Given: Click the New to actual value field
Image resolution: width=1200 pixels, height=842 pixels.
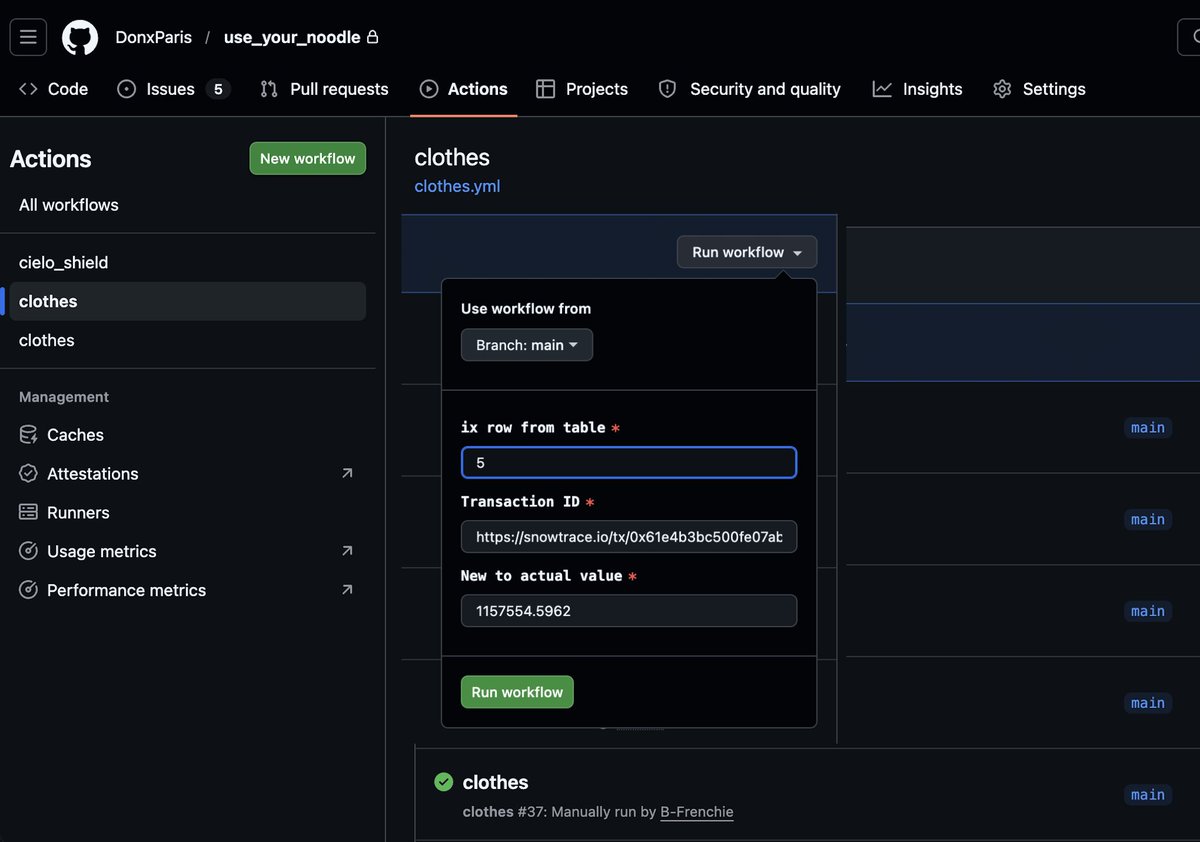Looking at the screenshot, I should coord(629,611).
